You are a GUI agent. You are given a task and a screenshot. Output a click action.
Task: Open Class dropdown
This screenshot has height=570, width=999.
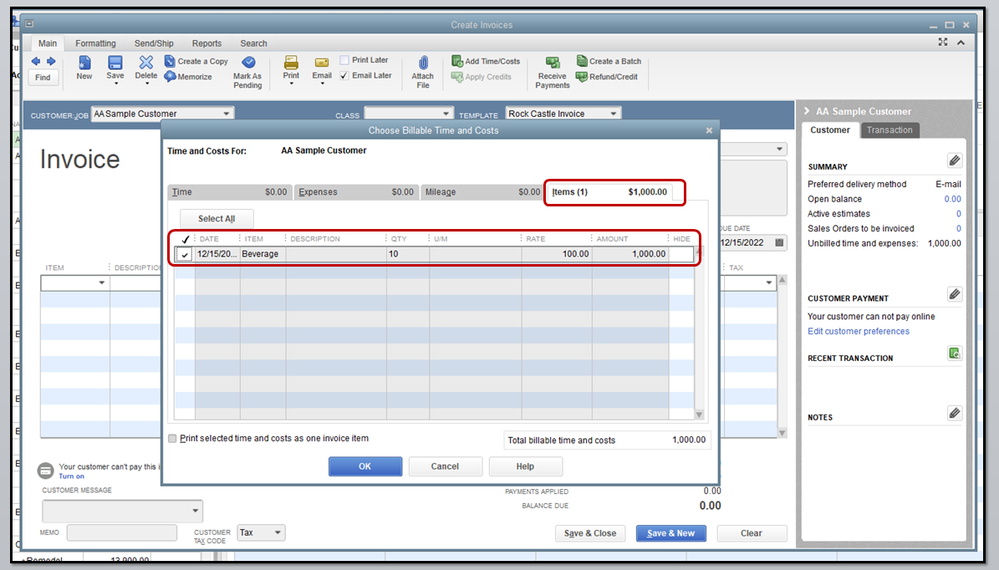(x=445, y=113)
